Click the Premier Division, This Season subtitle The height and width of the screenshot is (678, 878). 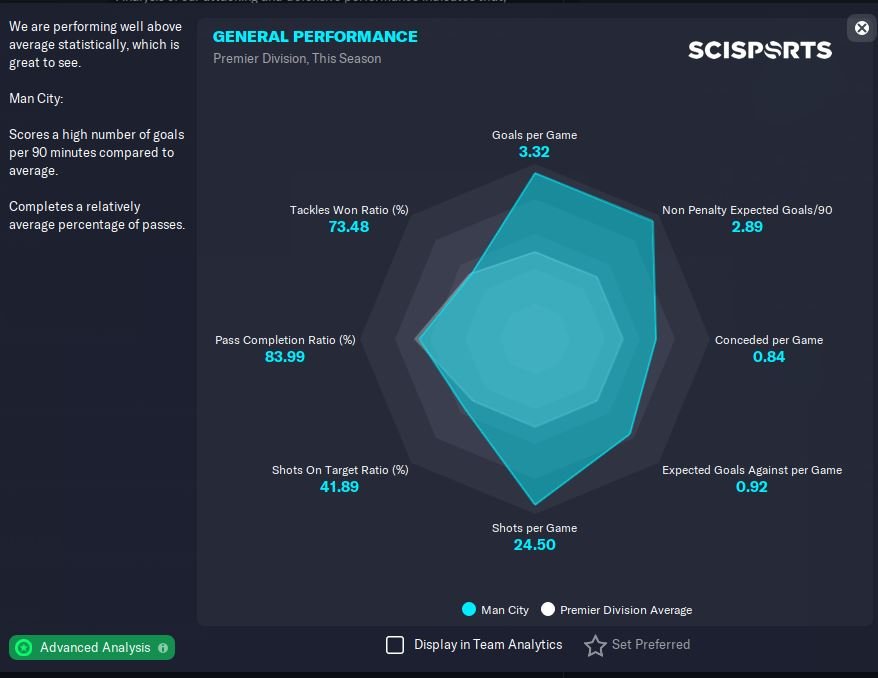296,58
